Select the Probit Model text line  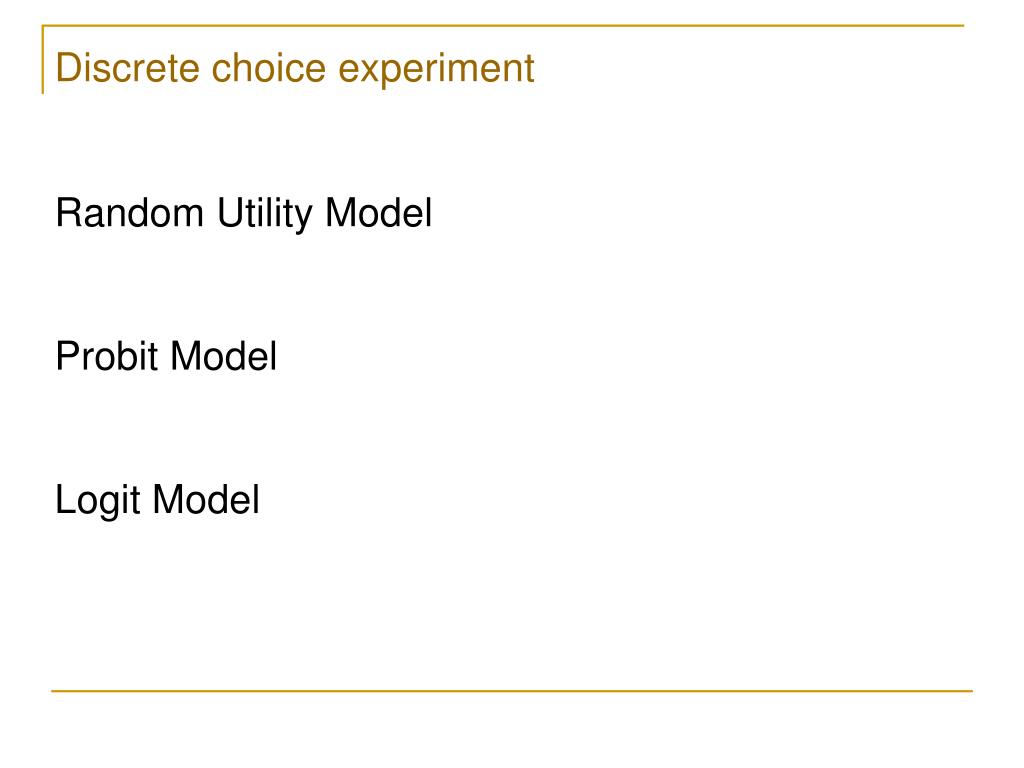(x=167, y=357)
